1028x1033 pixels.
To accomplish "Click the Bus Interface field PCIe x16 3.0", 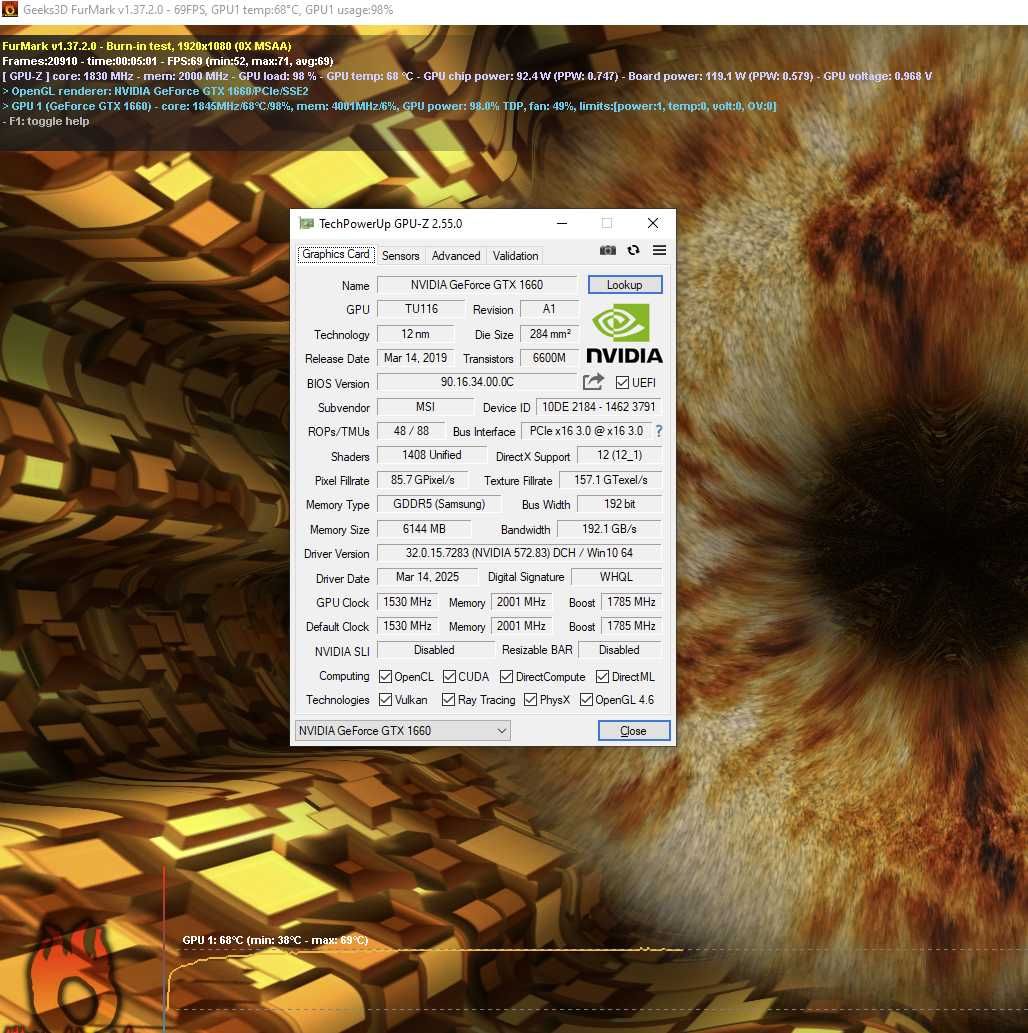I will [x=586, y=431].
